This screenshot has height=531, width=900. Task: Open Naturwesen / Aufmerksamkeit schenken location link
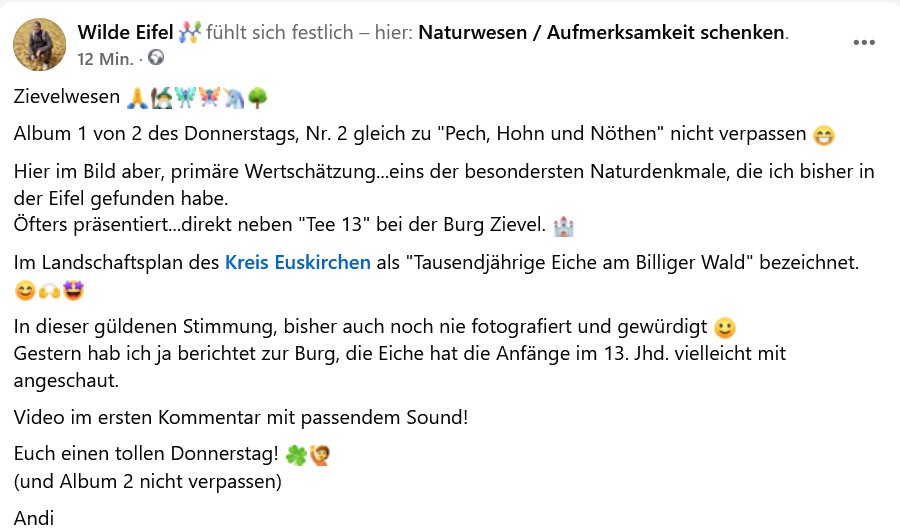pyautogui.click(x=601, y=32)
